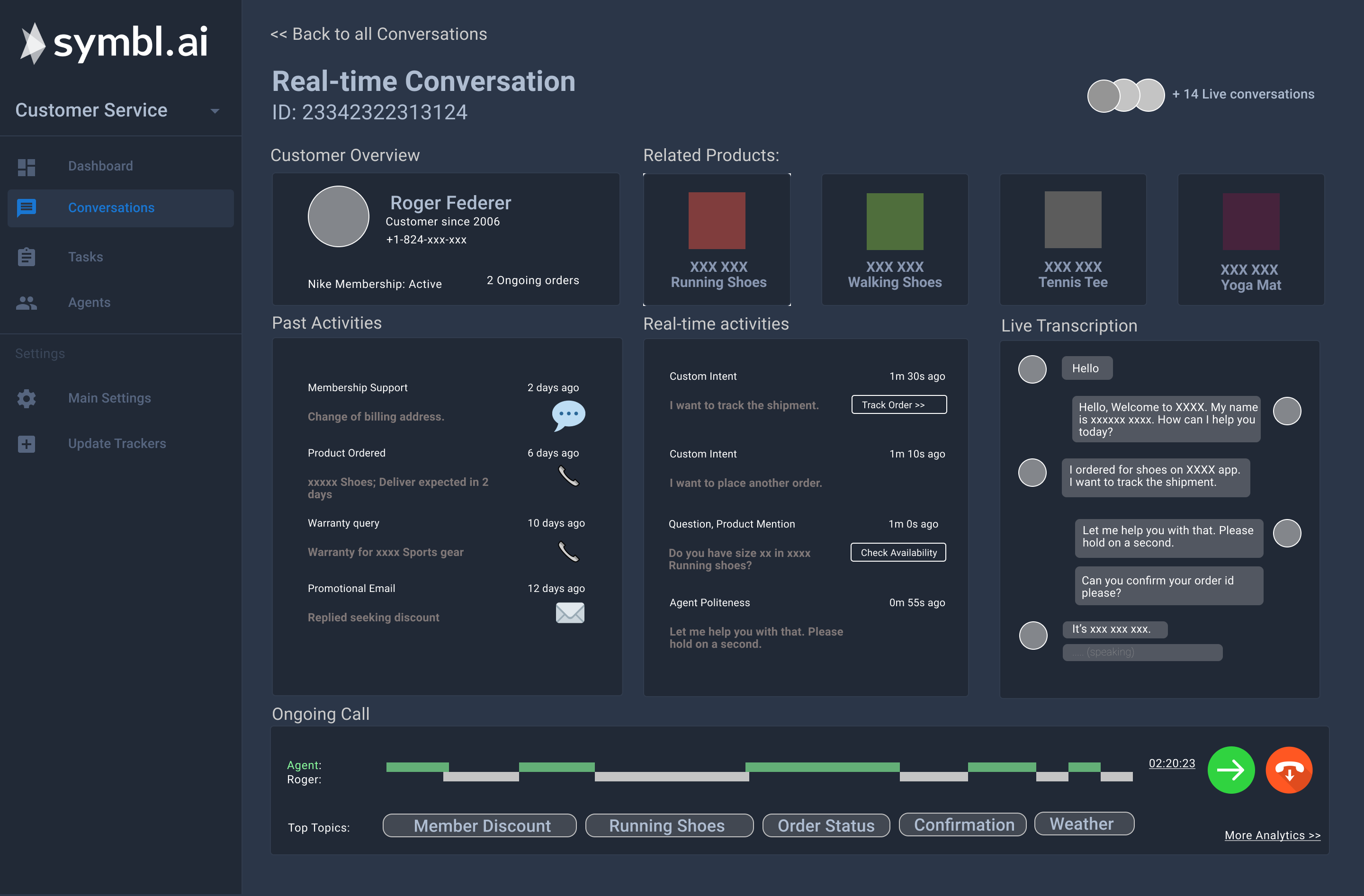Select the Tasks menu item
Viewport: 1364px width, 896px height.
85,257
